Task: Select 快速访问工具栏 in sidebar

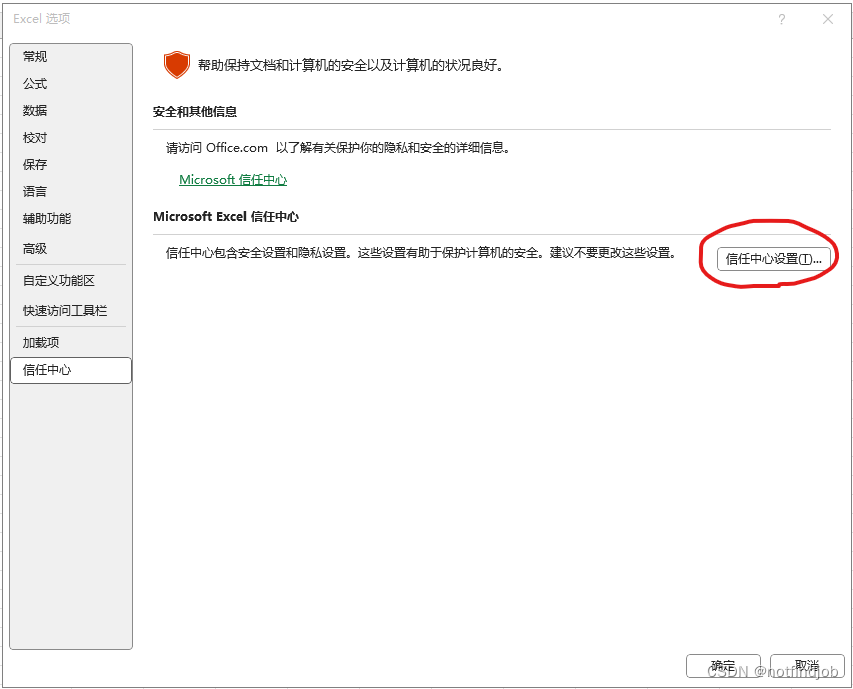Action: click(x=71, y=311)
